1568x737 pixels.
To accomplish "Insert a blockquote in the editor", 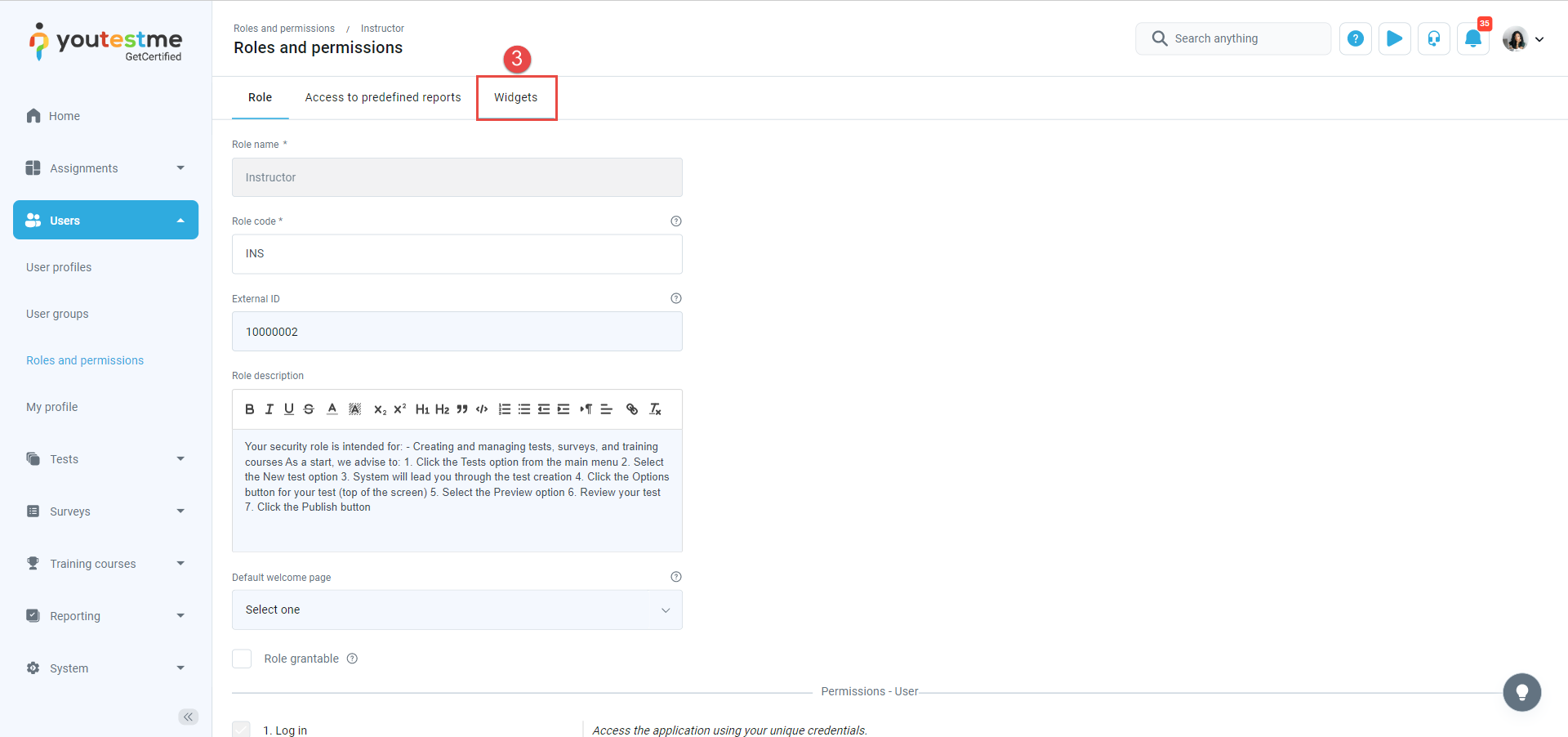I will click(462, 409).
